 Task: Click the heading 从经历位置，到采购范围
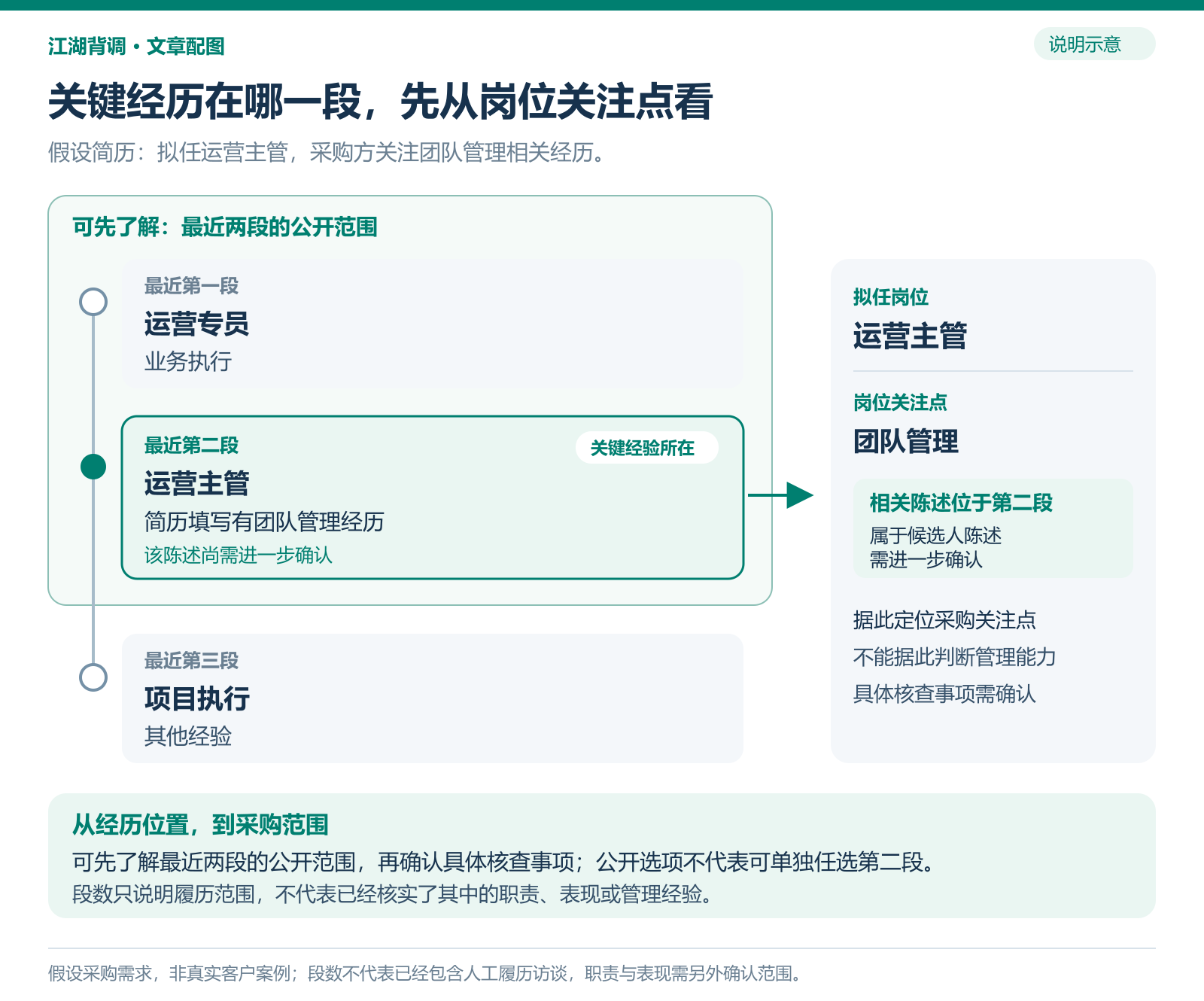(200, 825)
